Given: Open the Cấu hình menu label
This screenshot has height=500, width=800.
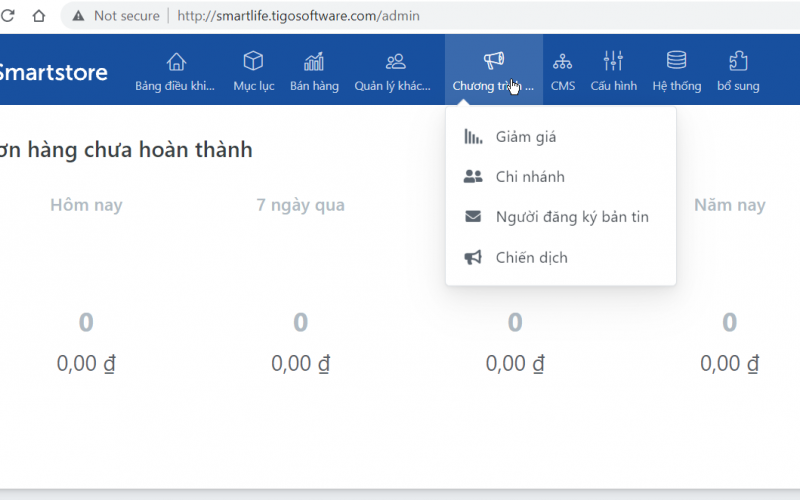Looking at the screenshot, I should coord(614,86).
